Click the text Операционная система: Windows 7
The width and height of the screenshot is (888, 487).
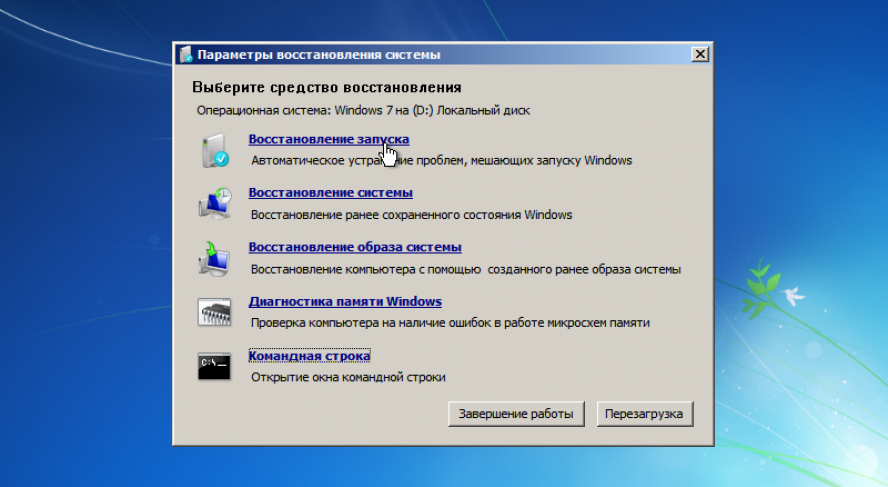tap(294, 110)
